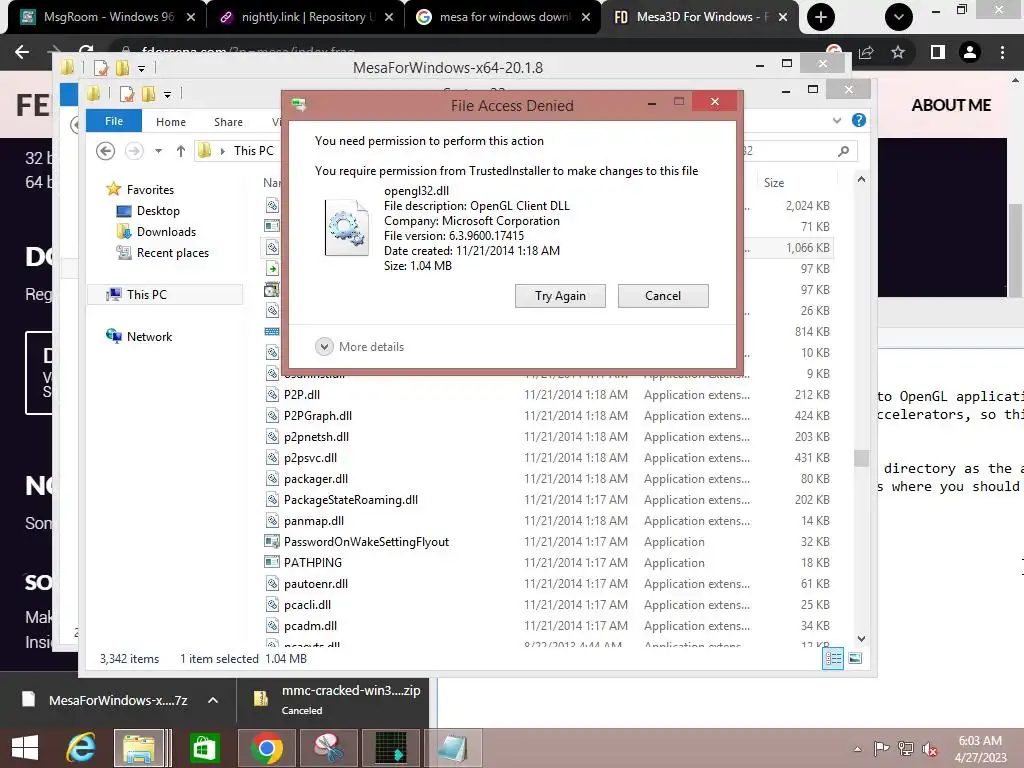Switch to details view icon
The width and height of the screenshot is (1024, 768).
[833, 658]
